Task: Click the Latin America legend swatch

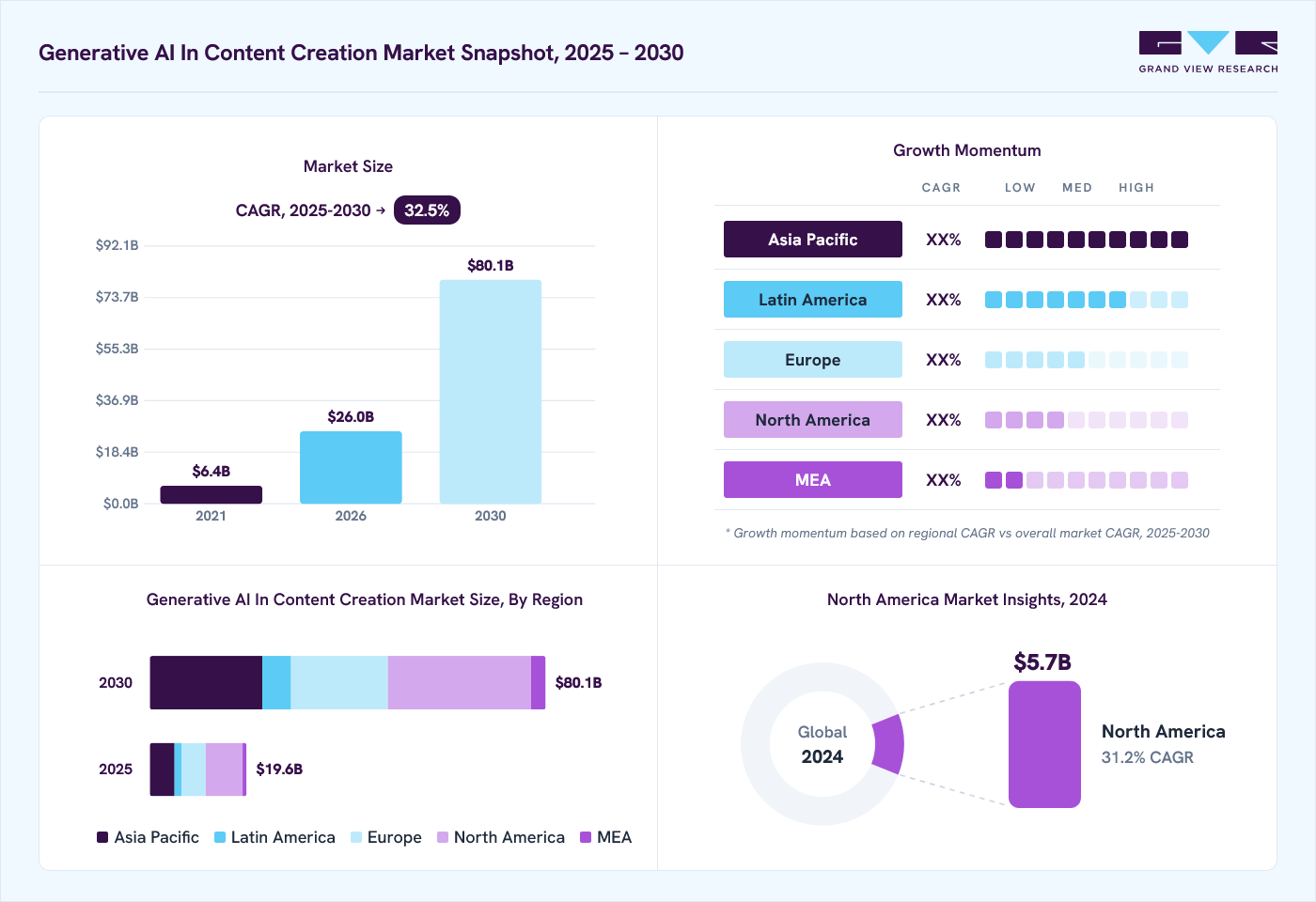Action: 220,837
